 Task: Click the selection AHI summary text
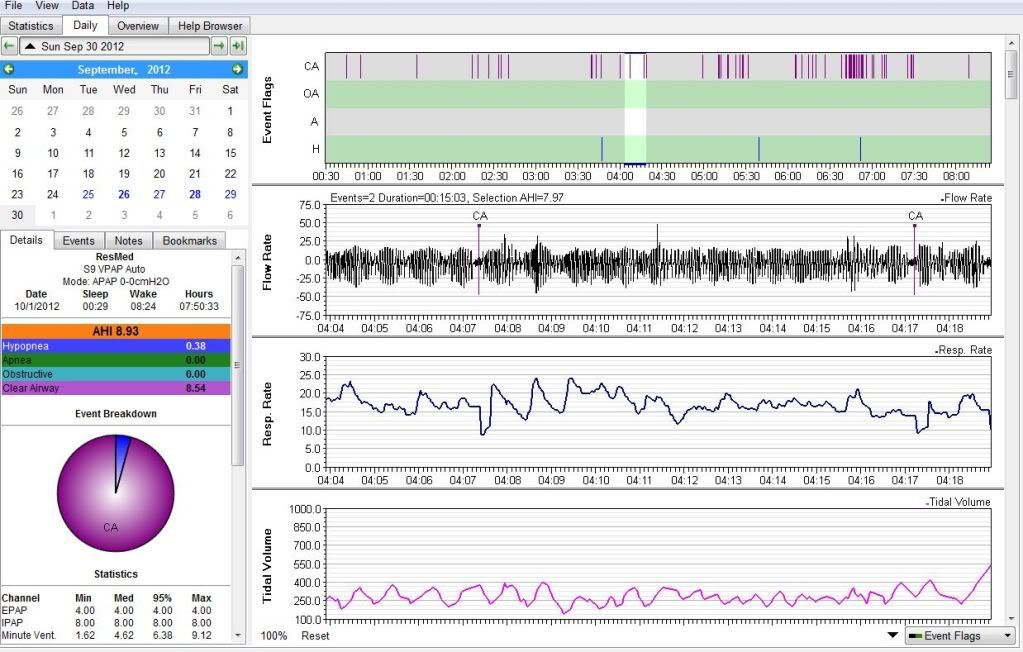[447, 198]
